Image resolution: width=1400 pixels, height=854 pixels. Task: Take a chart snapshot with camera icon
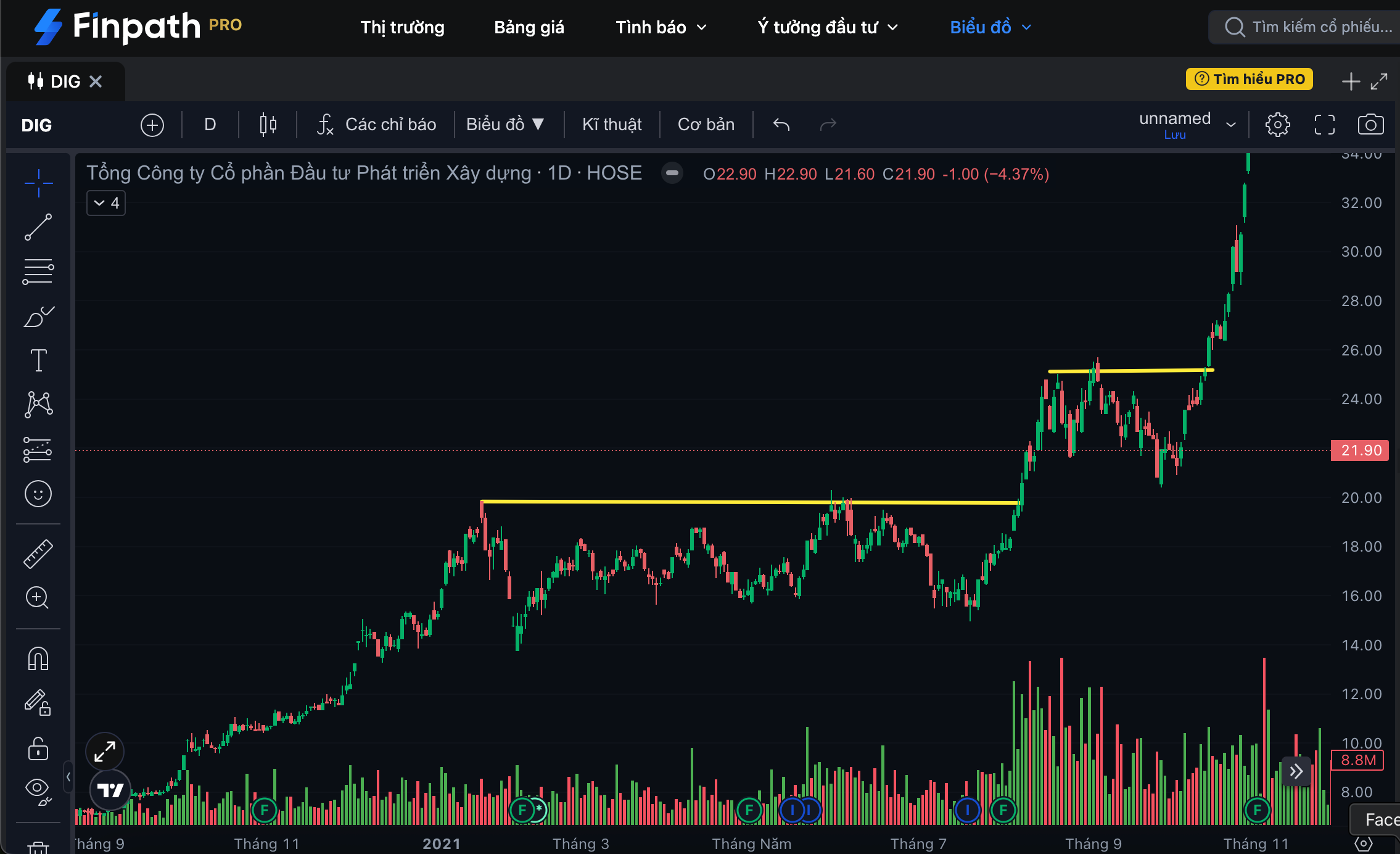[1370, 125]
